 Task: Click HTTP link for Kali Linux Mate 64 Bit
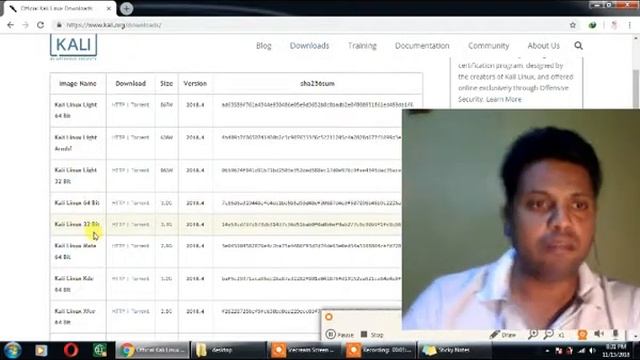point(118,246)
